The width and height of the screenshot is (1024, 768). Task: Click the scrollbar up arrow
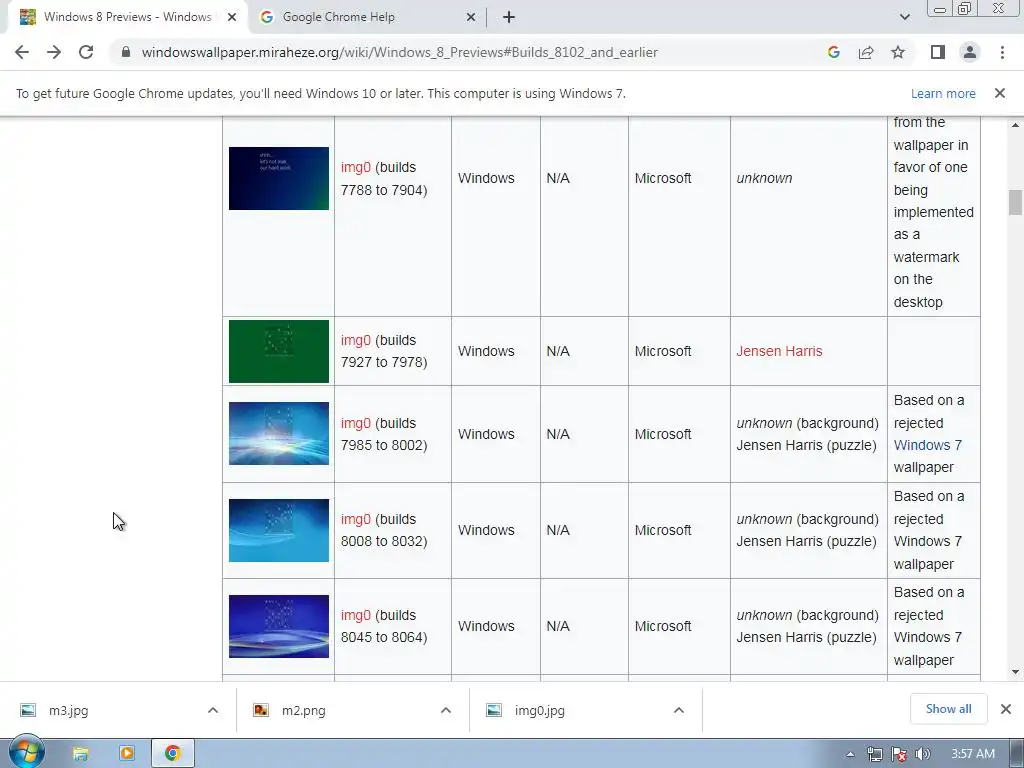(1014, 125)
